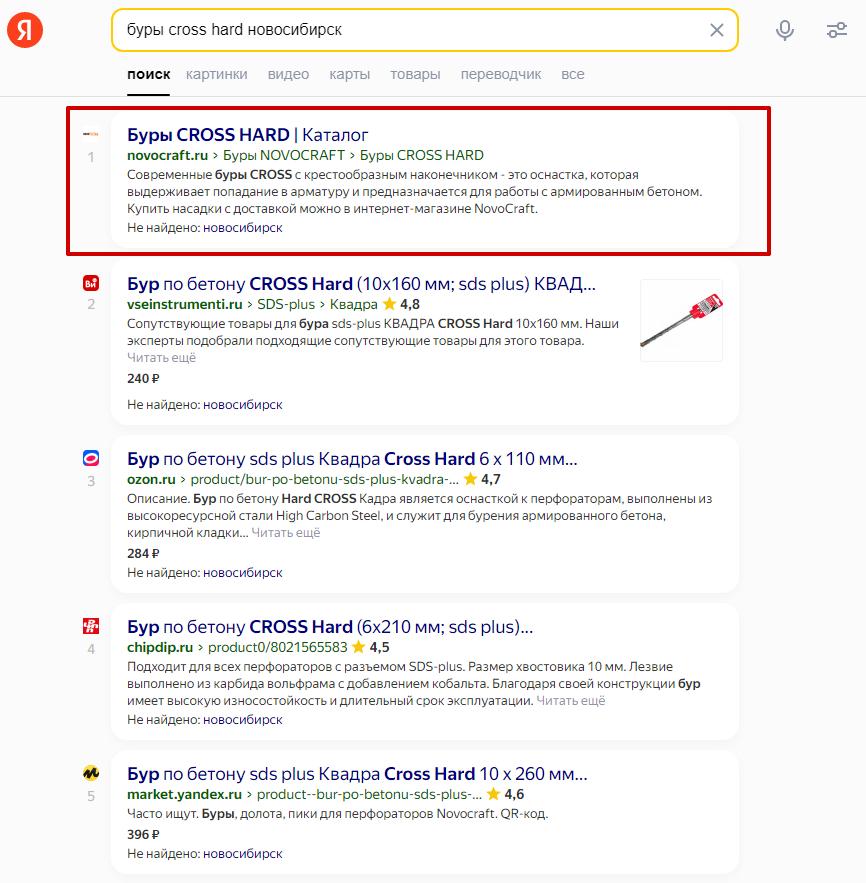Click 'новосибирск' under the 396 ₽ result

243,853
